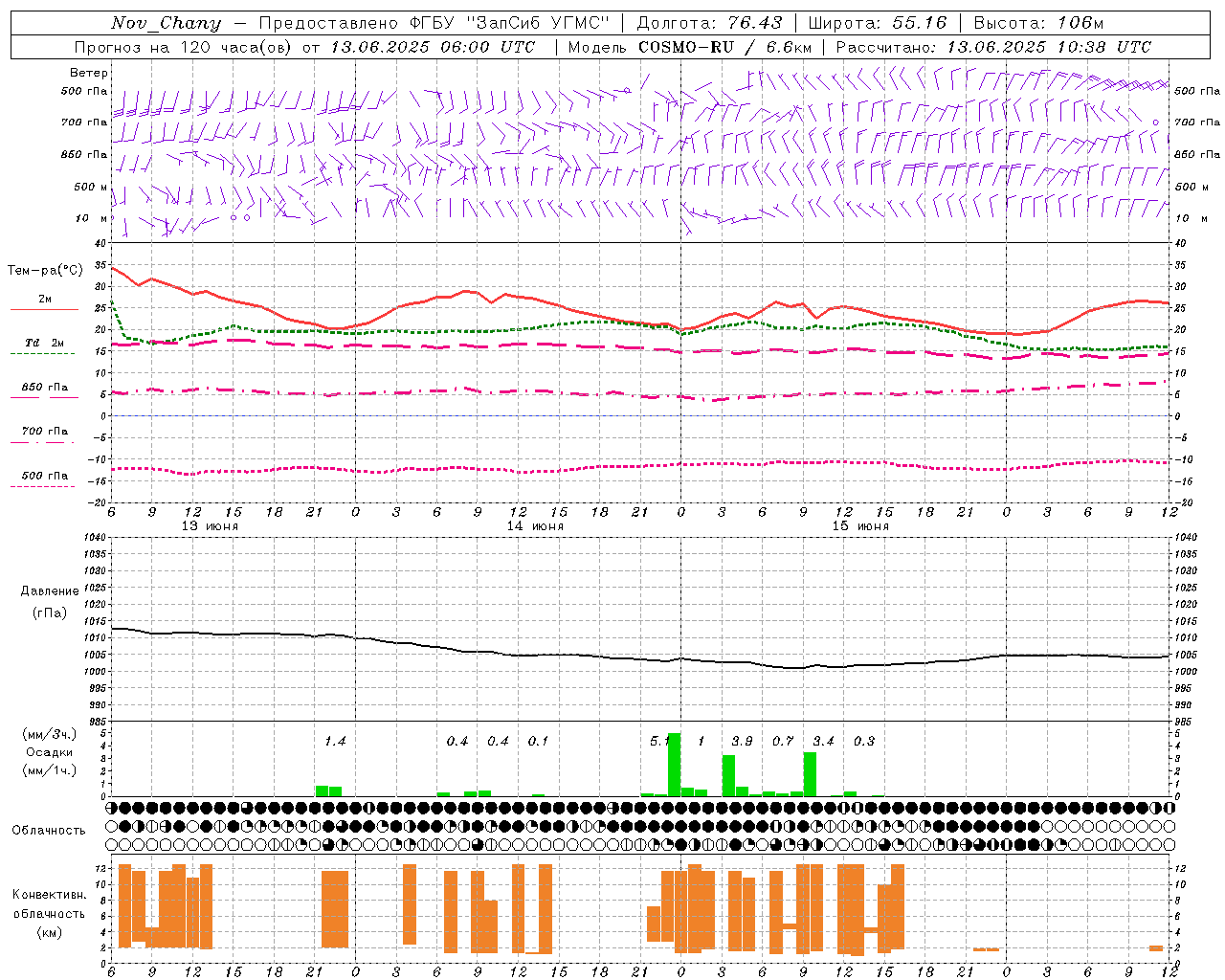Screen dimensions: 1225x980
Task: Click the Осадки precipitation section label
Action: (49, 752)
